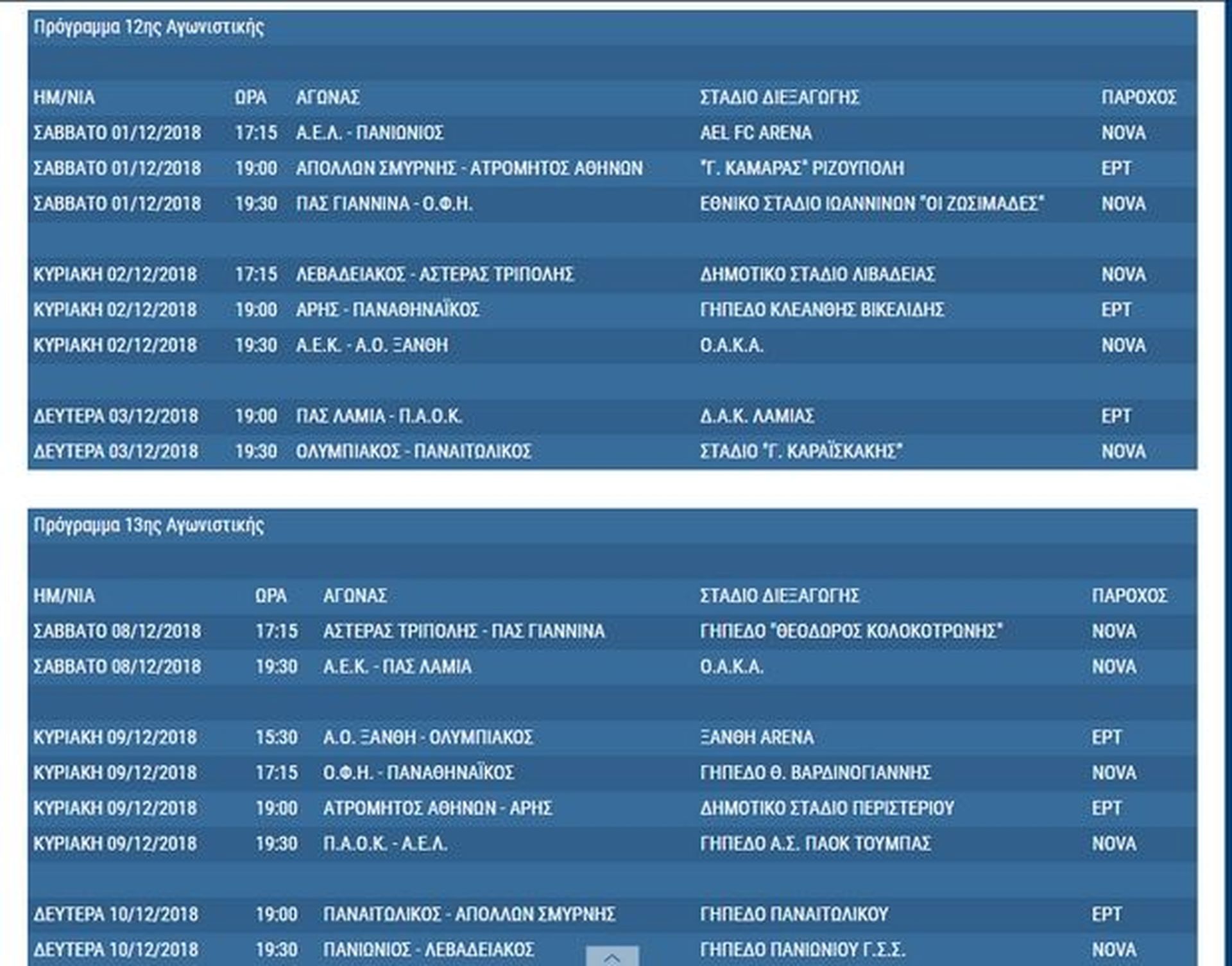The height and width of the screenshot is (966, 1232).
Task: Click the stadium 'ΓΗΠΕΔΟ ΚΛΕΑΝΘΗΣ ΒΙΚΕΛΙΔΗΣ'
Action: tap(822, 310)
